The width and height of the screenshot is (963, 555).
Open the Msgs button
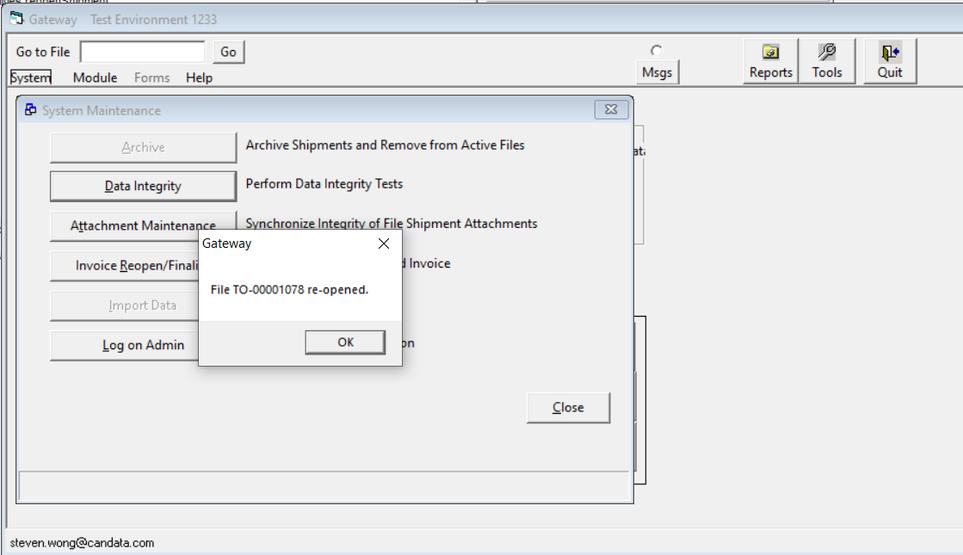[x=657, y=72]
